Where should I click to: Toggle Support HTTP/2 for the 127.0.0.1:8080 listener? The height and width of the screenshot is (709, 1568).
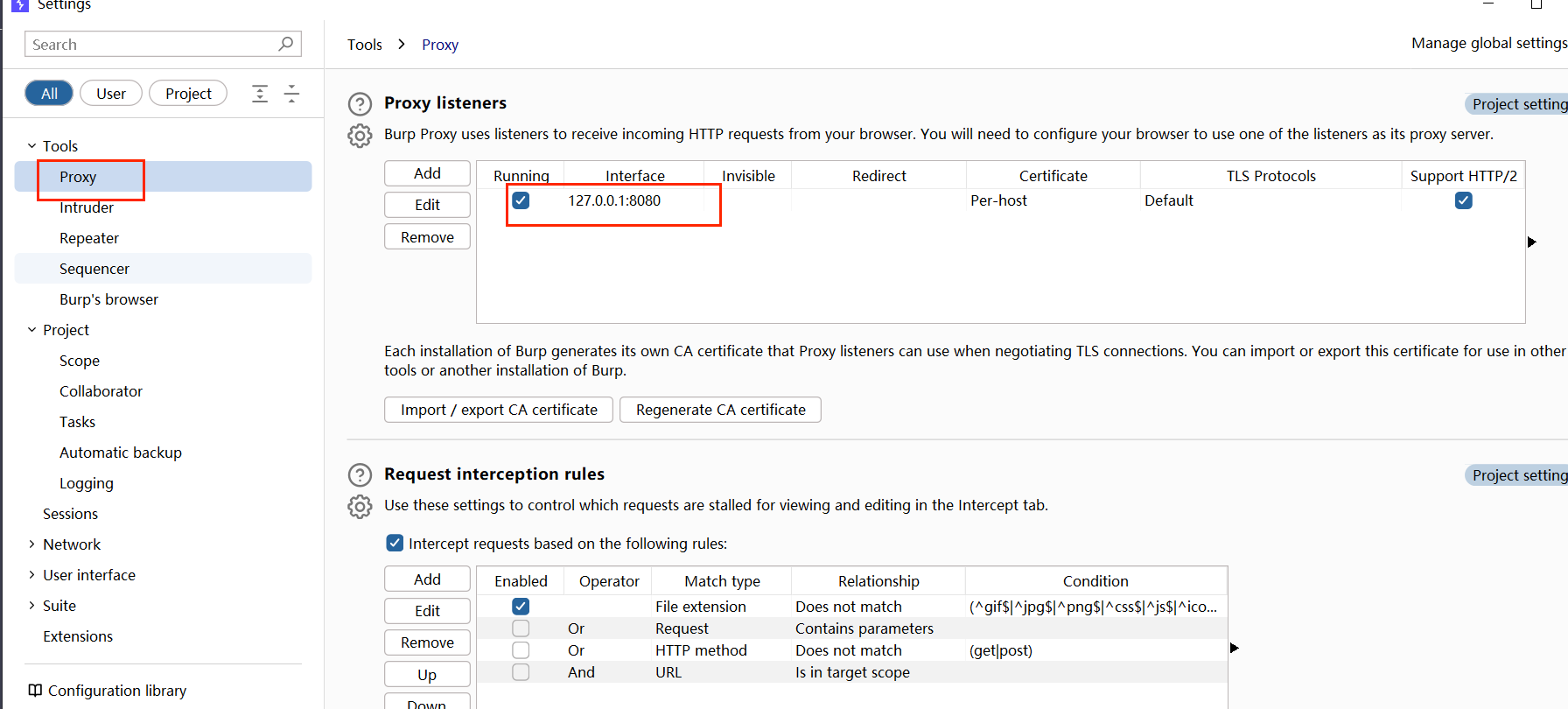(x=1463, y=200)
